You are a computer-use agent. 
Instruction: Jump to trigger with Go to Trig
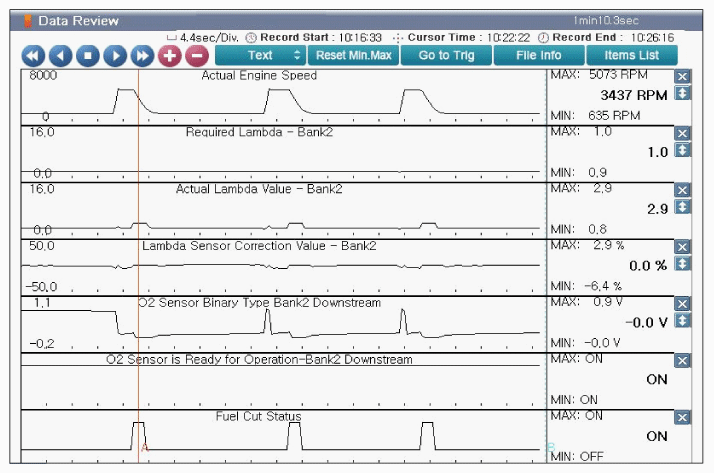coord(446,55)
